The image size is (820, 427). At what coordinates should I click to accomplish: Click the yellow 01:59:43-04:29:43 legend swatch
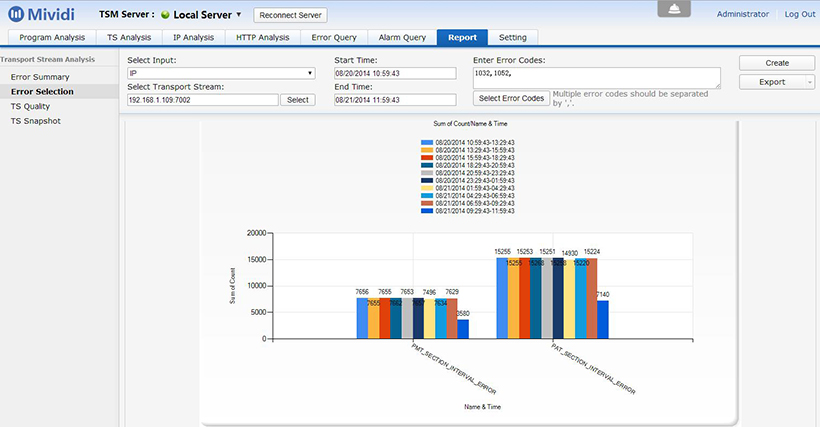(427, 188)
